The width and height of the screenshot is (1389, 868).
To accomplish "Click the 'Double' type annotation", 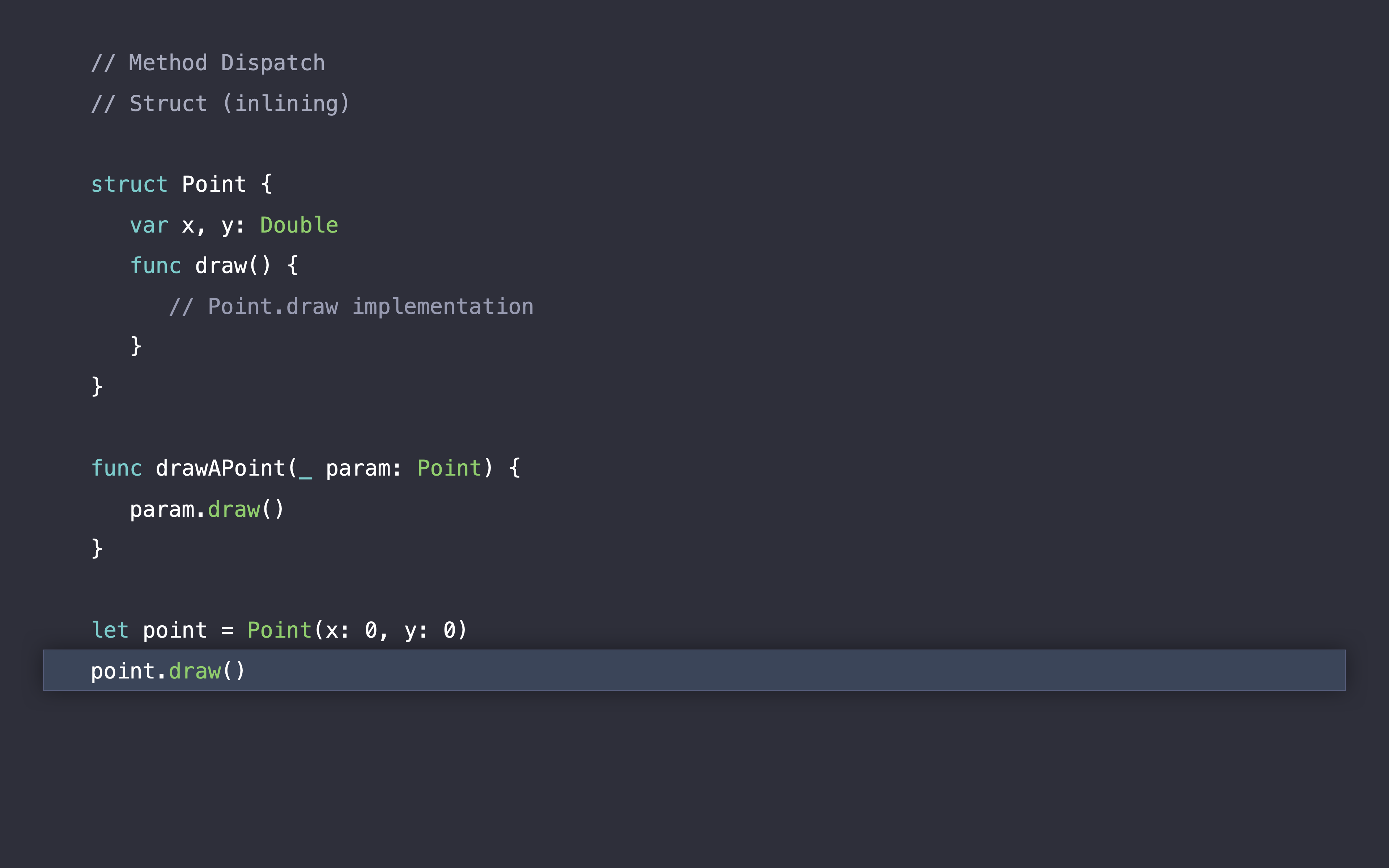I will [x=298, y=226].
